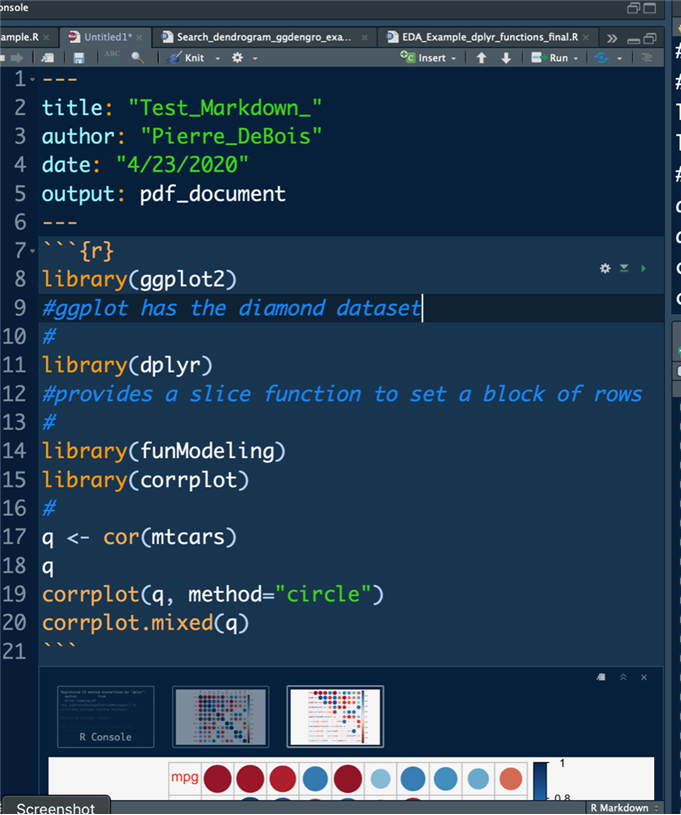Run the current chunk with green arrow

(643, 268)
